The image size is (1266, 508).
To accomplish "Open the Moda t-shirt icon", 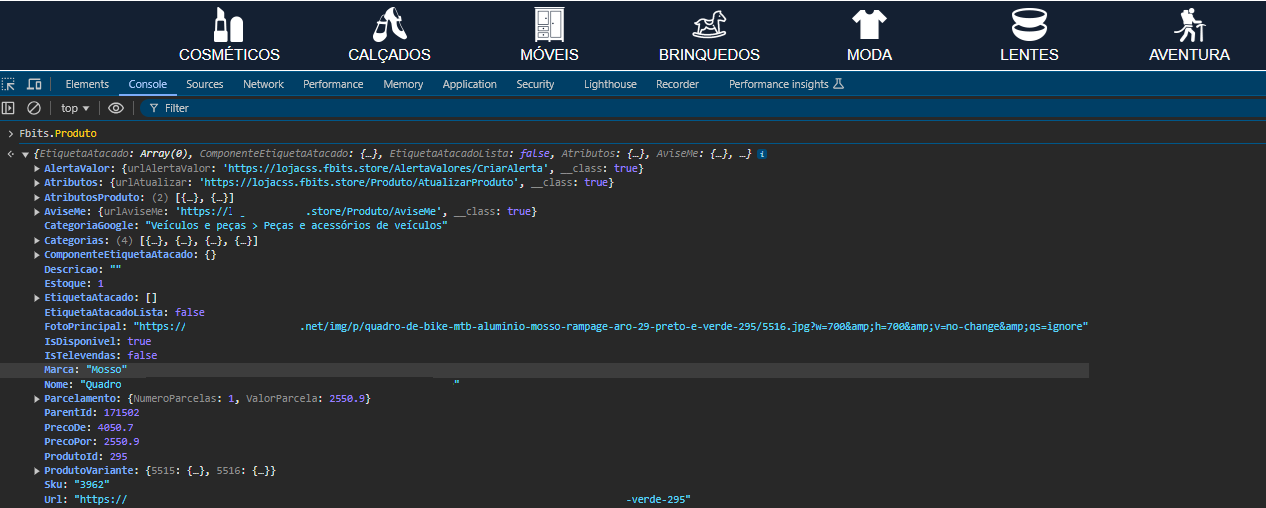I will point(869,25).
